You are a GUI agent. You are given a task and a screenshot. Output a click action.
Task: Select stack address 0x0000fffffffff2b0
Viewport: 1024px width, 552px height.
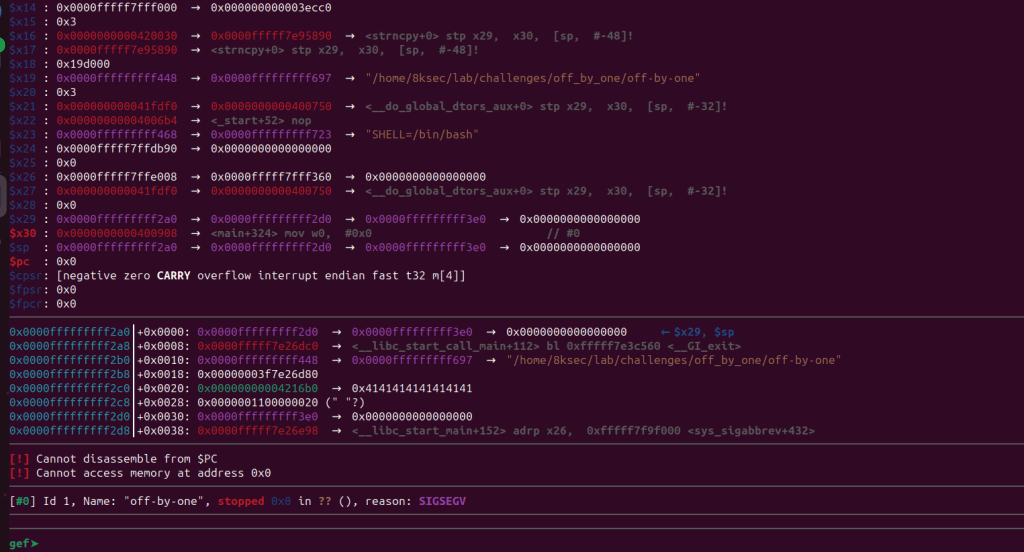[69, 360]
